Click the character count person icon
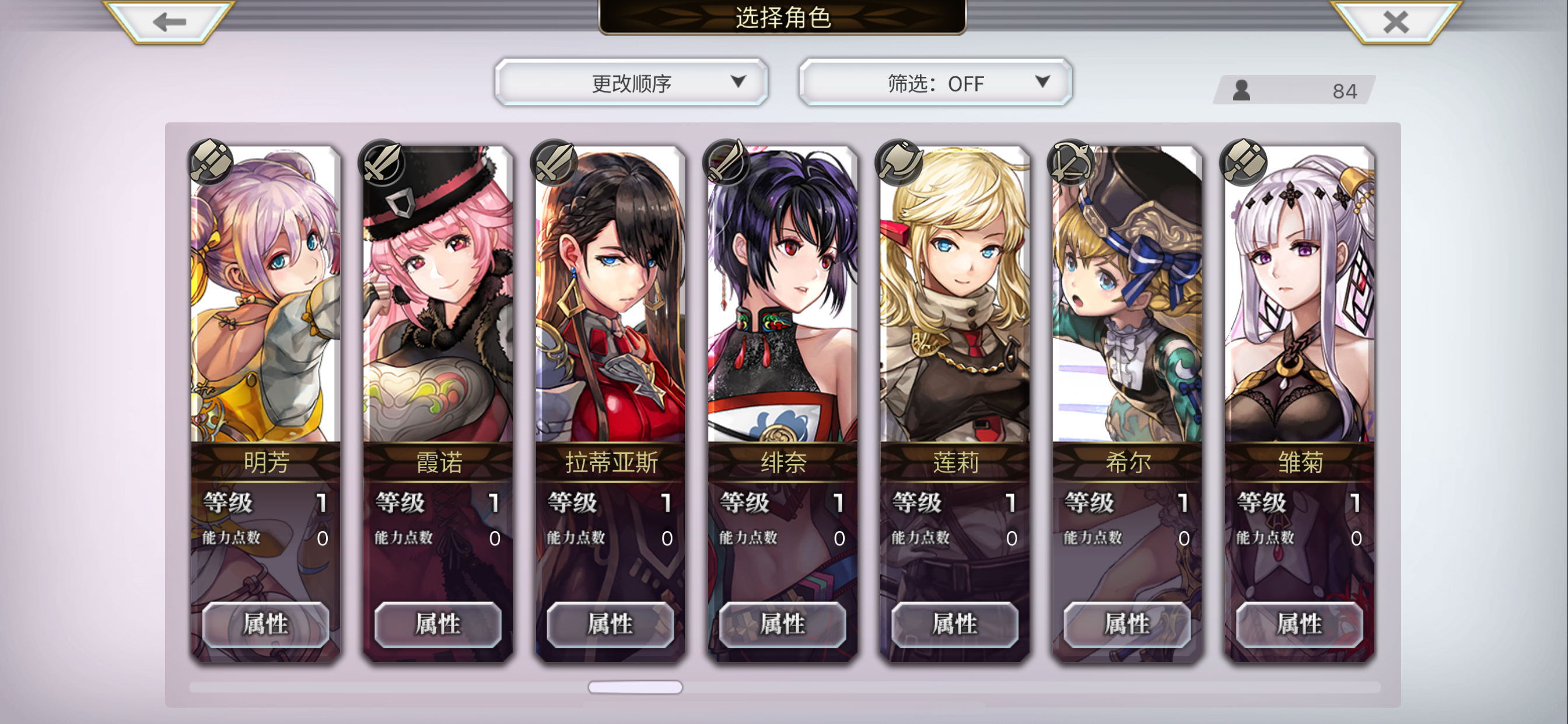Screen dimensions: 1568x724 tap(1242, 91)
